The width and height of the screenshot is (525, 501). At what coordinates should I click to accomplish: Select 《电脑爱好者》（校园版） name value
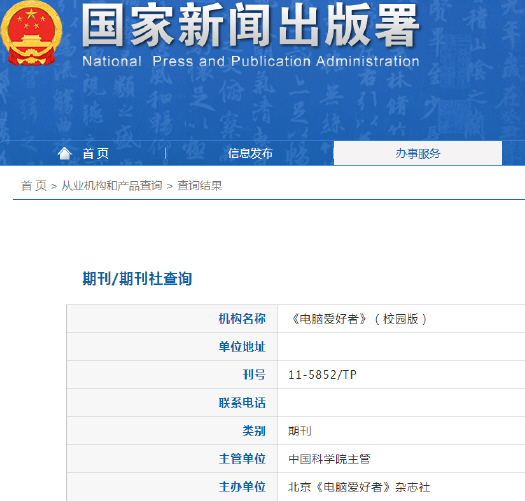coord(358,319)
